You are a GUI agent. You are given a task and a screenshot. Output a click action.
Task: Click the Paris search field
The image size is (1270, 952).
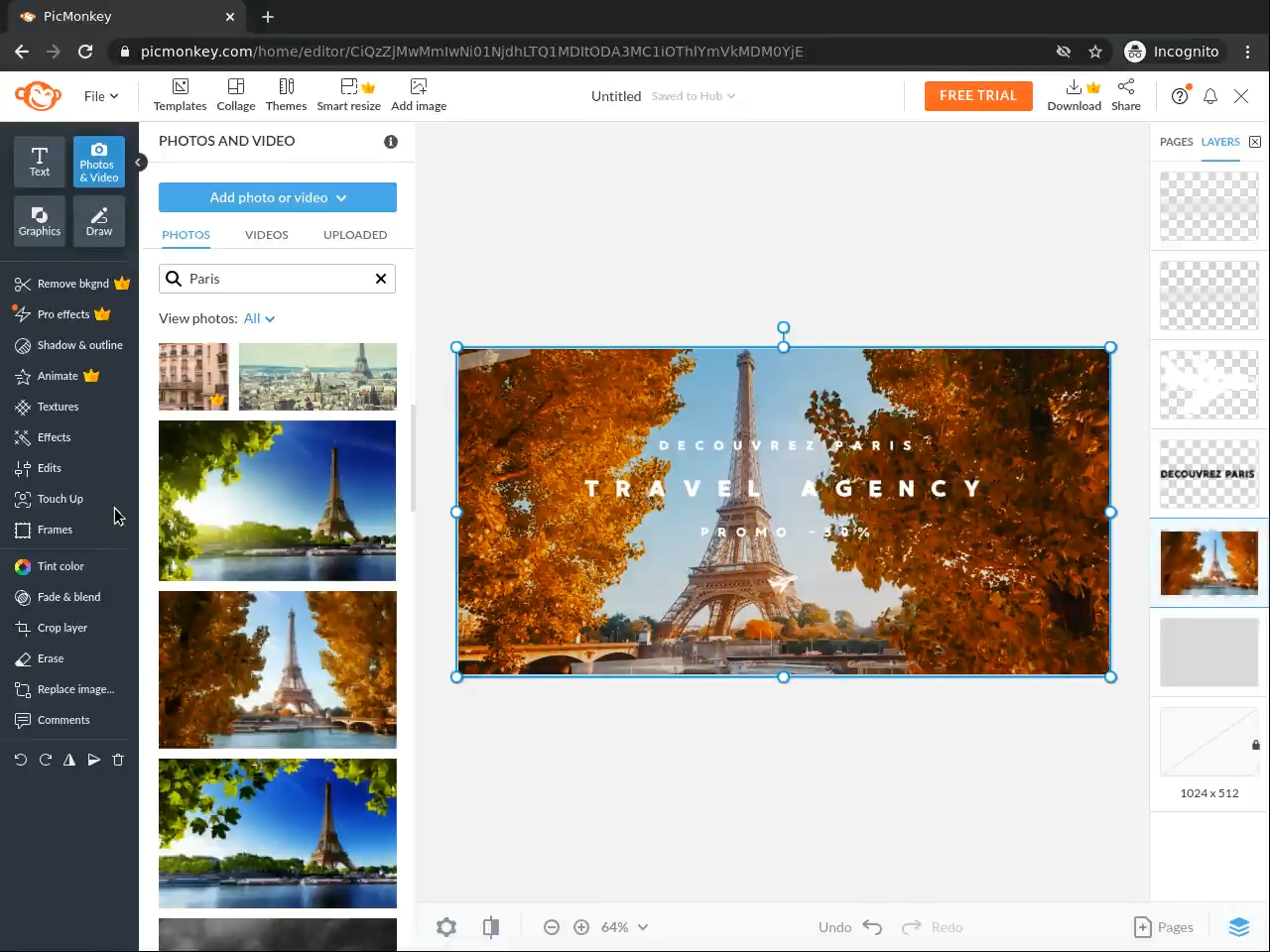tap(277, 279)
